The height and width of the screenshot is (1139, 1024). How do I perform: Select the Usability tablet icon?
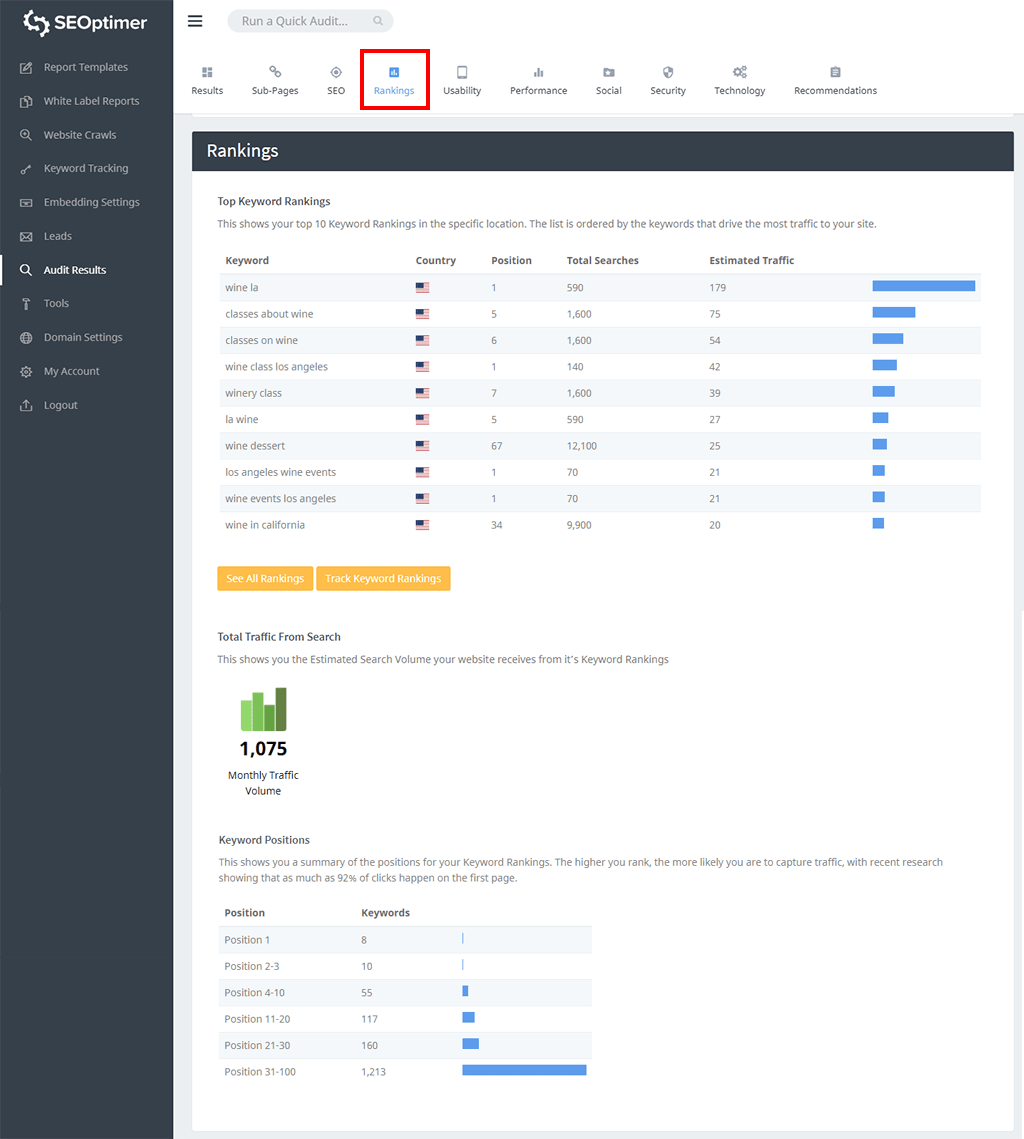click(x=462, y=72)
